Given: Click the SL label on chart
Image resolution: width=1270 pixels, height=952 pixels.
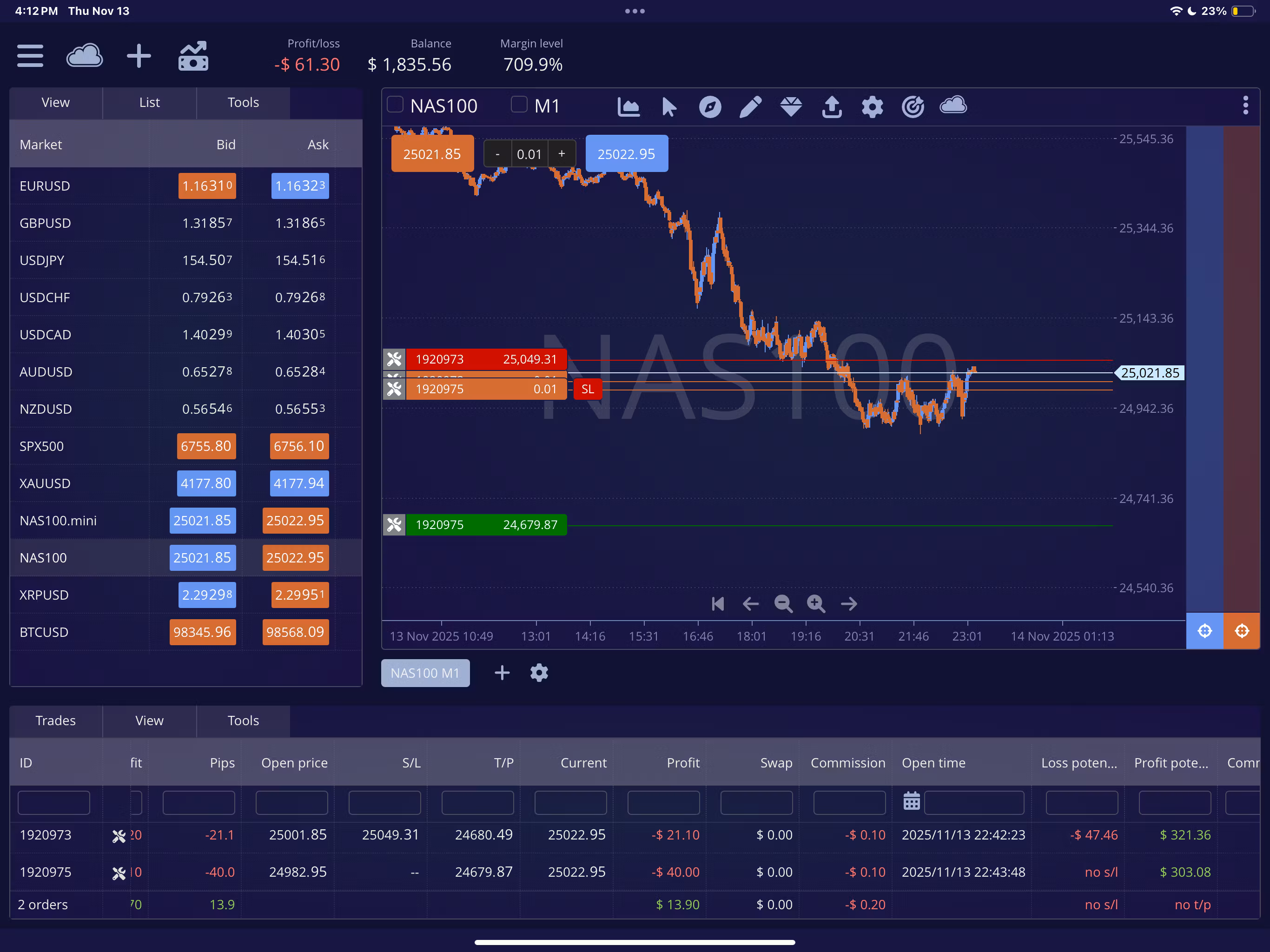Looking at the screenshot, I should point(587,389).
